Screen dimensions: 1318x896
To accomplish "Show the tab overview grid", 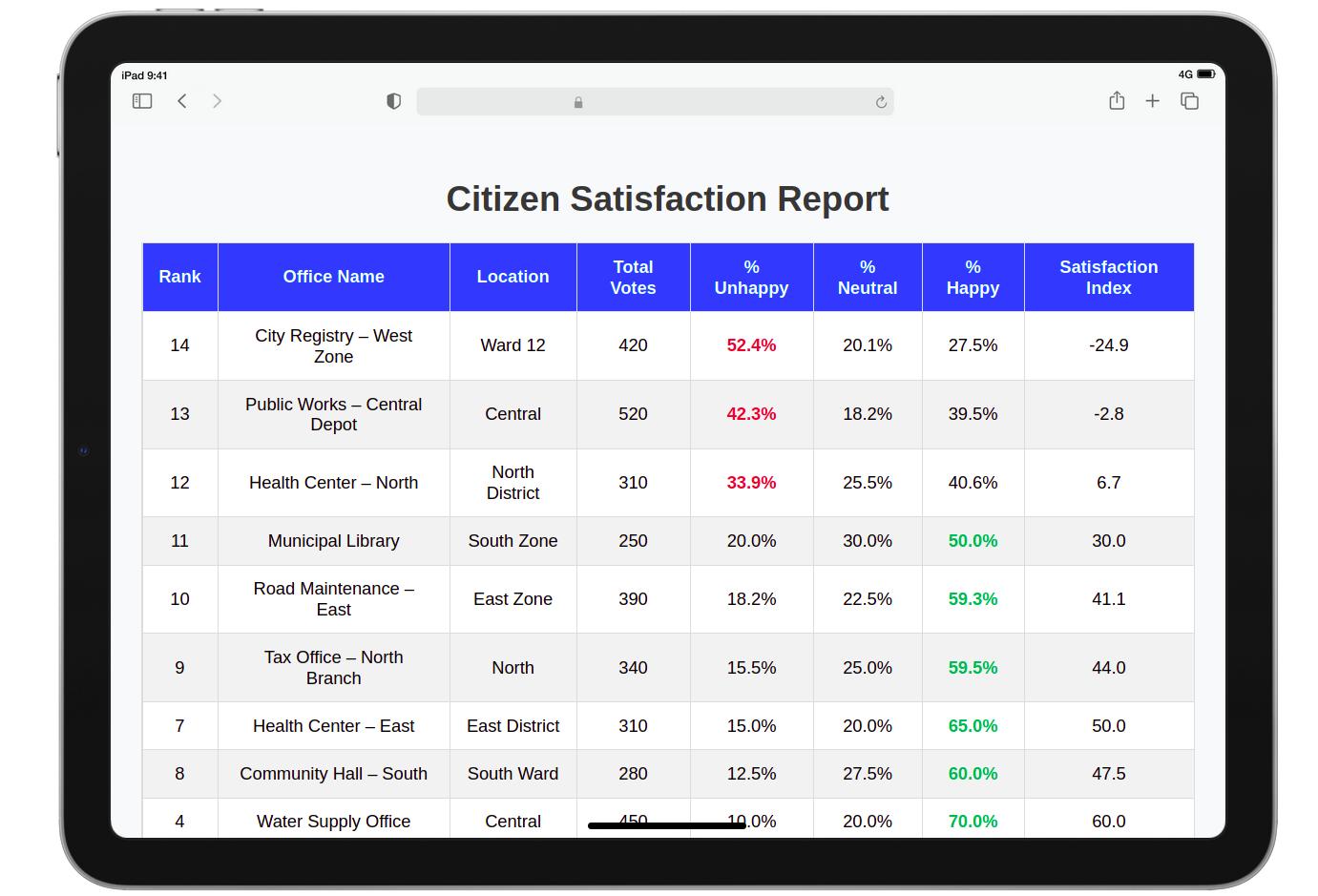I will coord(1189,100).
